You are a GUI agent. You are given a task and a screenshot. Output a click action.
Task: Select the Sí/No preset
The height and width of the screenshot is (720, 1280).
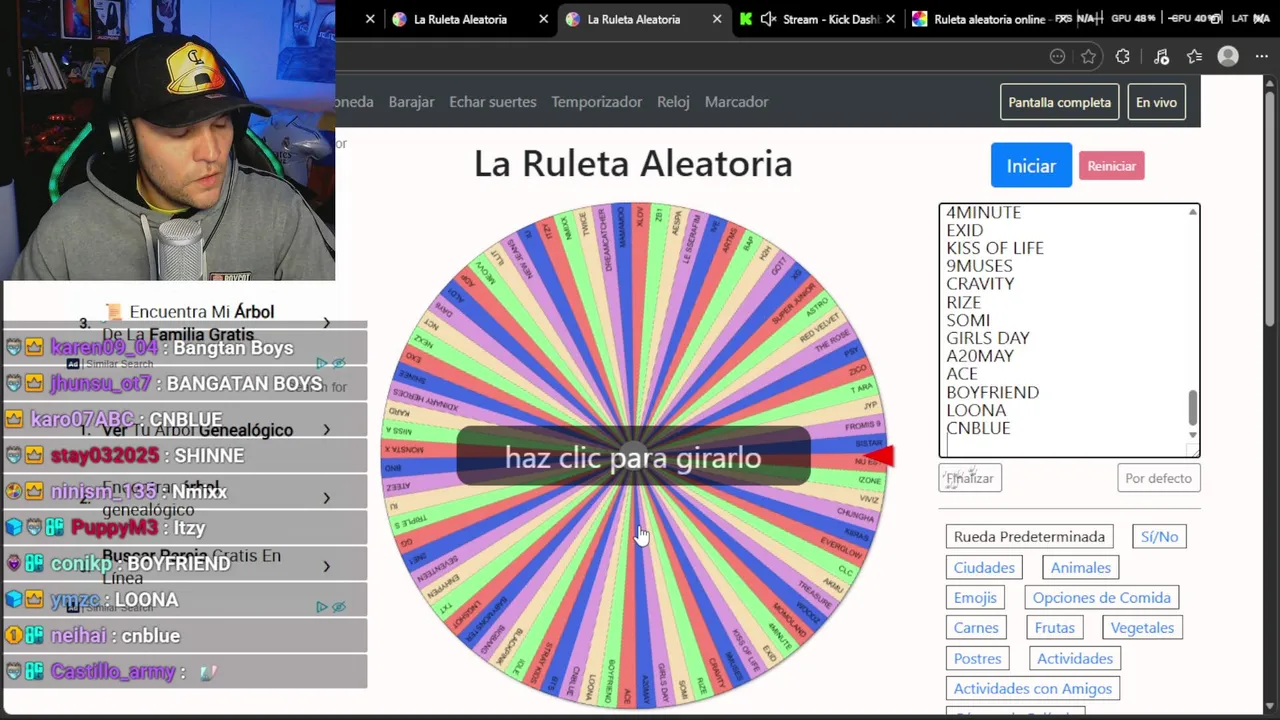pos(1159,537)
